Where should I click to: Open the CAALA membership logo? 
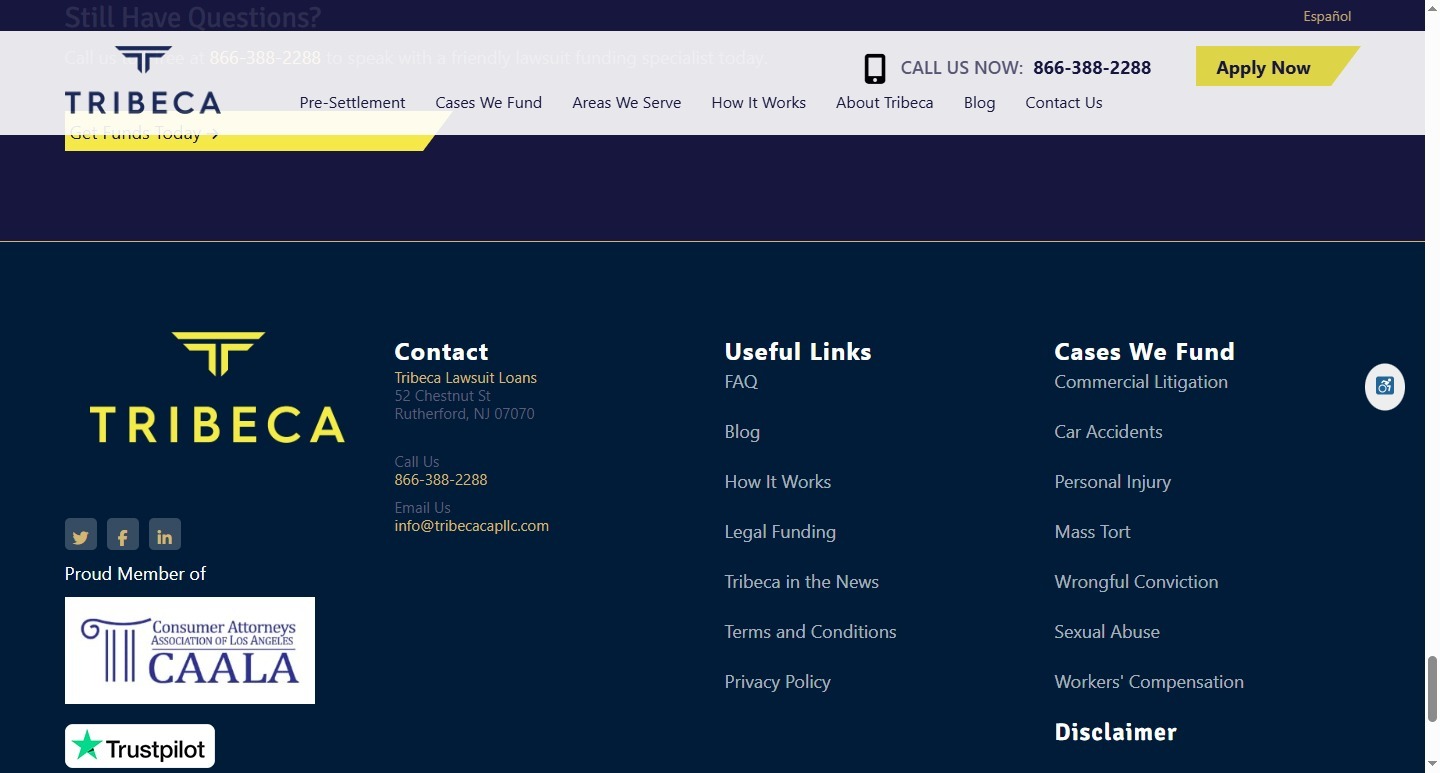(190, 650)
